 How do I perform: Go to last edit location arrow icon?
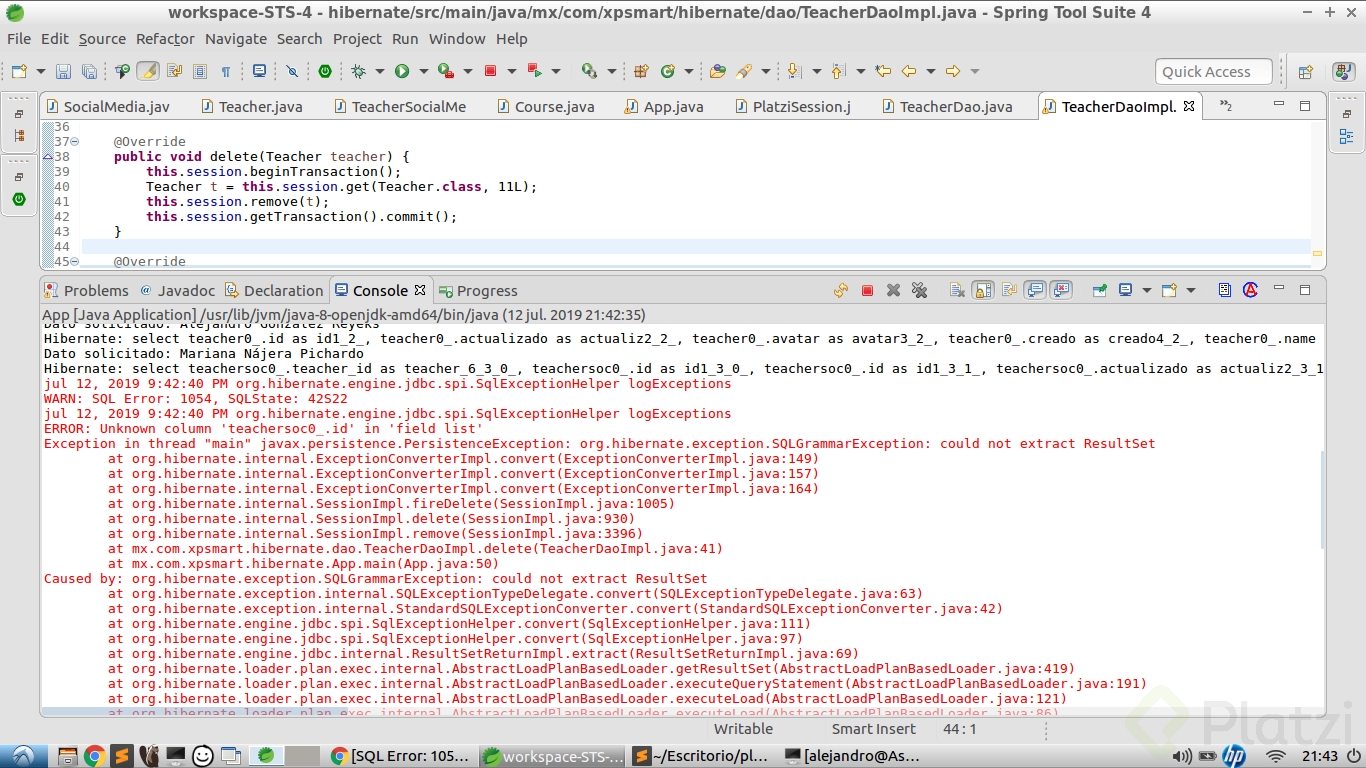pos(883,71)
